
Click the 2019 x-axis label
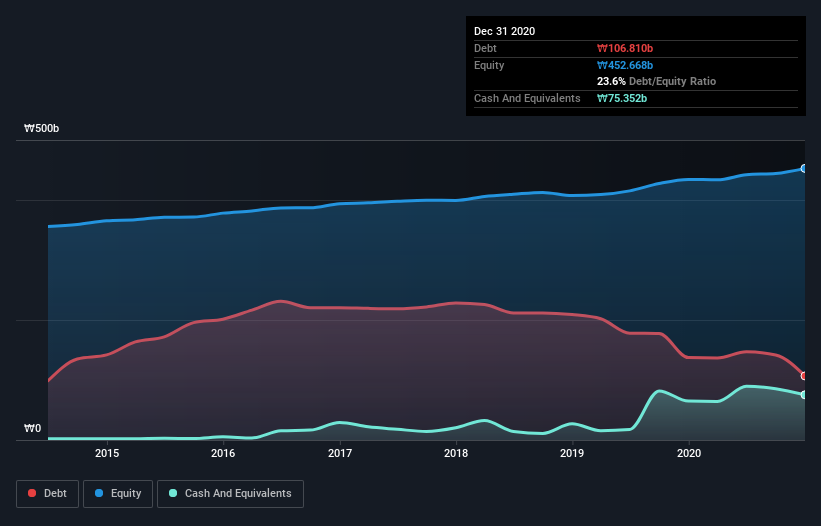[572, 453]
